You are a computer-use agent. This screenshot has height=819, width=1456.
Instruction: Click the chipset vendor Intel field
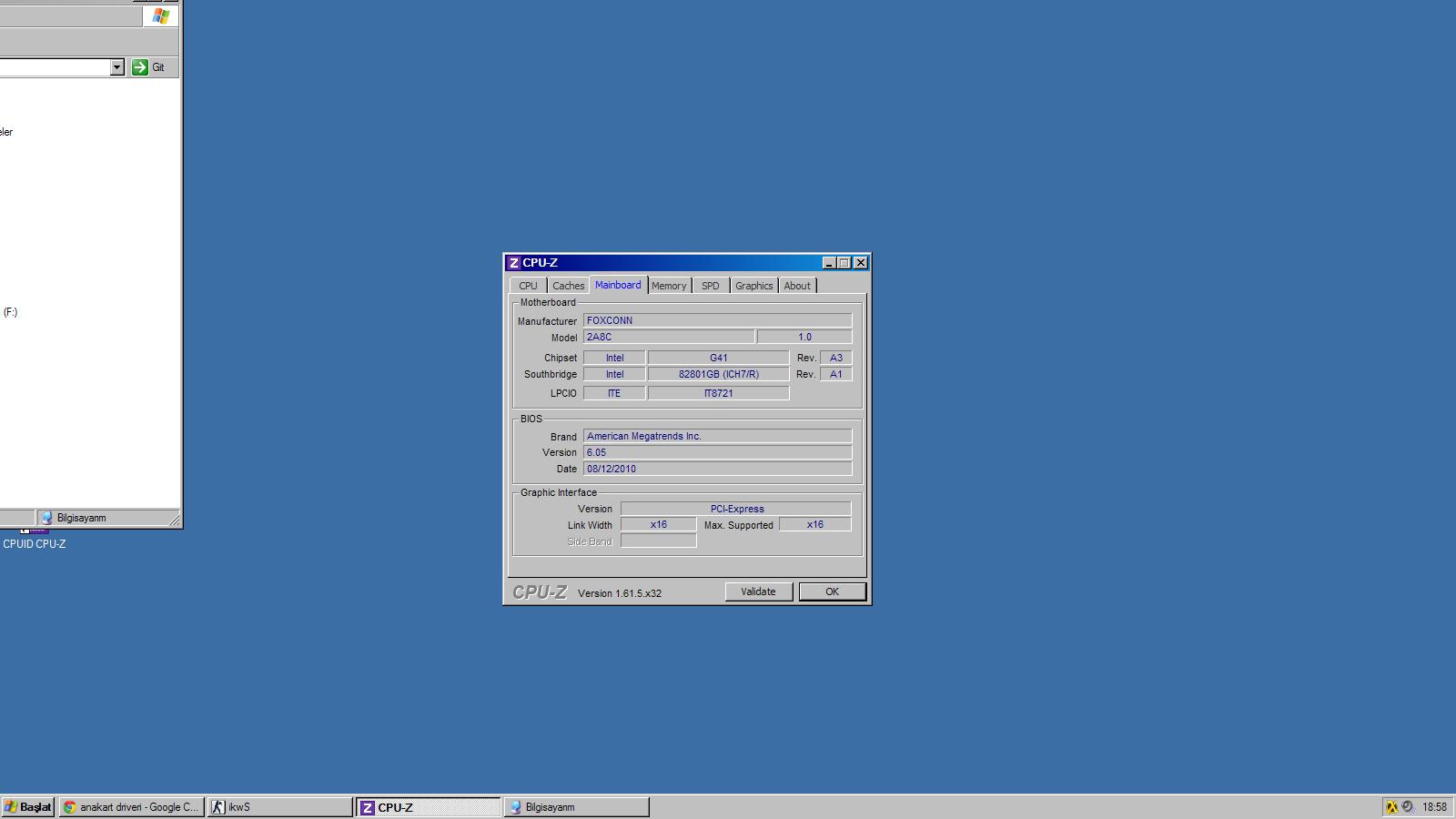(x=614, y=358)
